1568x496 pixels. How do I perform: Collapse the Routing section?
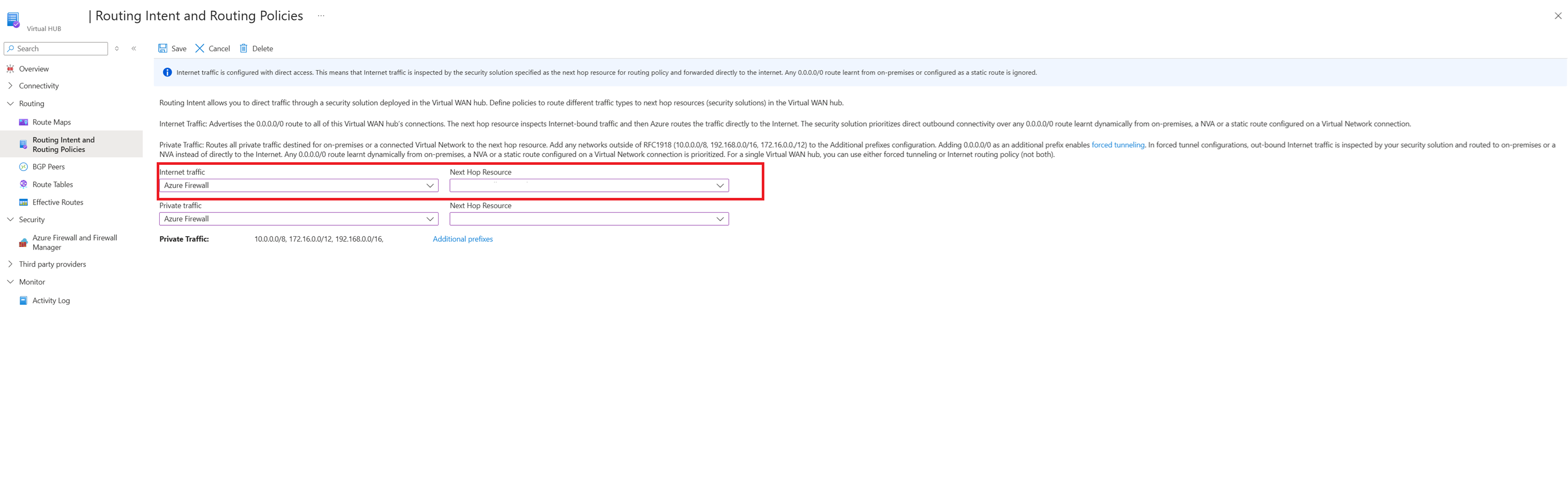tap(10, 103)
